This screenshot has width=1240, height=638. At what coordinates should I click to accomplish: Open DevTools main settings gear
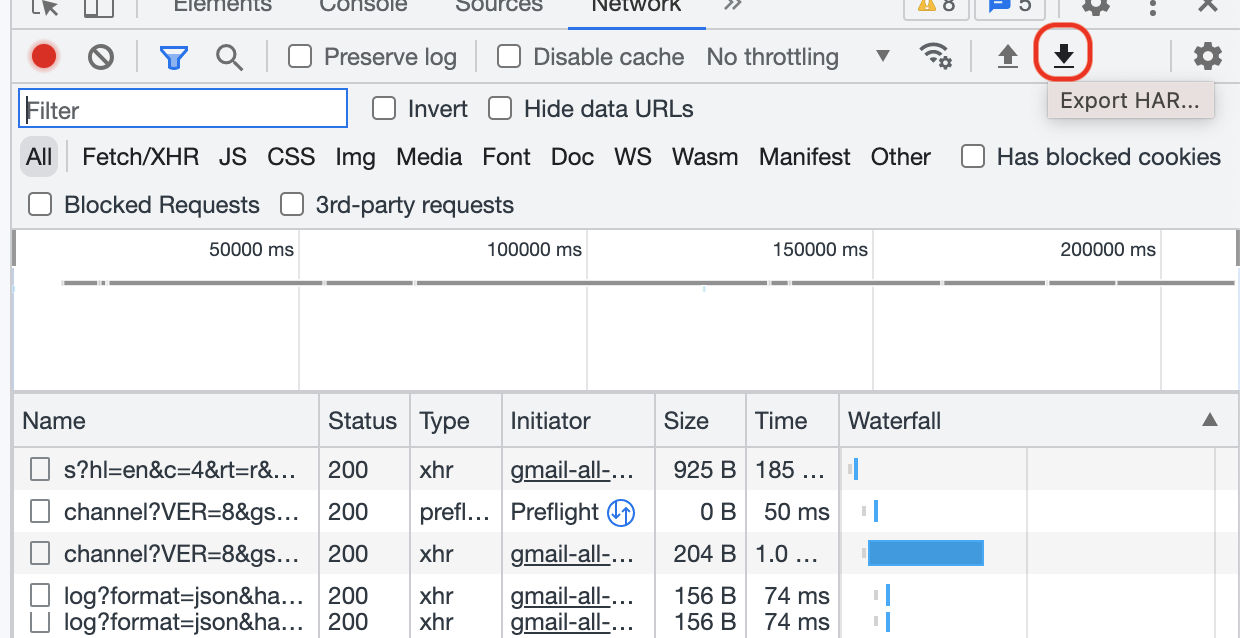pos(1097,6)
